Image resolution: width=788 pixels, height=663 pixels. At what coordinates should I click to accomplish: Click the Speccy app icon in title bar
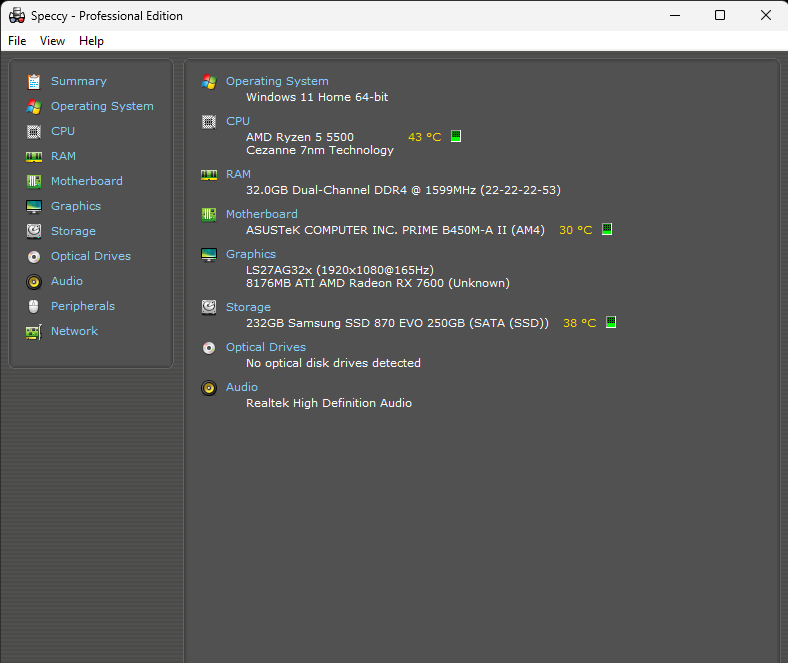tap(17, 16)
